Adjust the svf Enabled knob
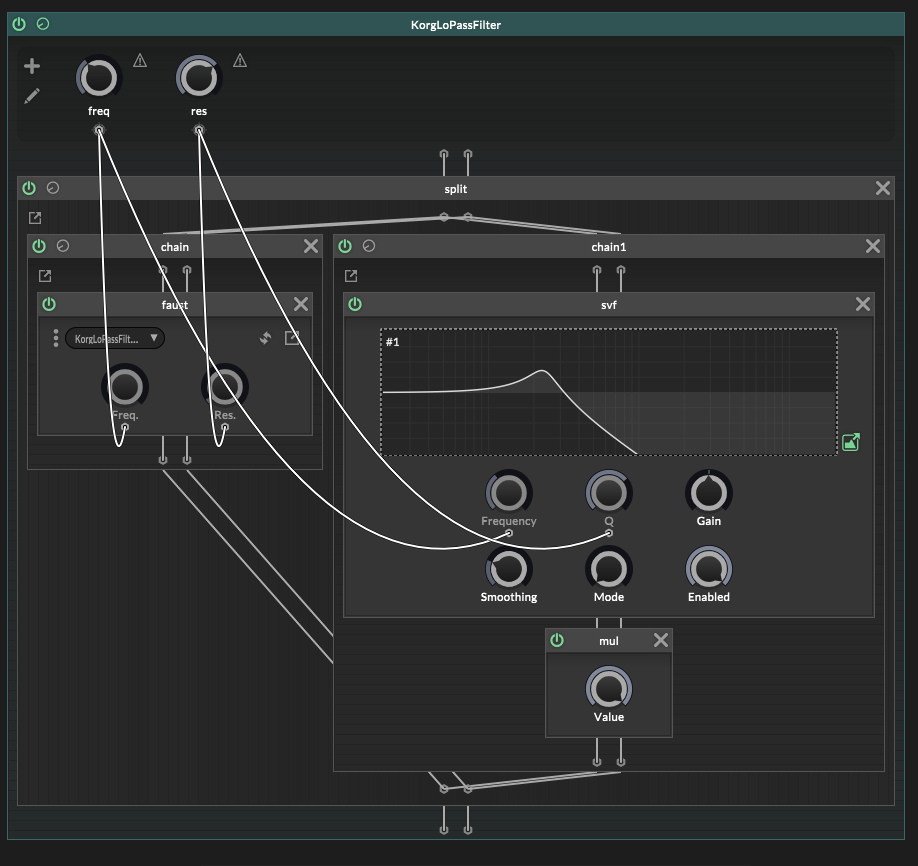 tap(709, 569)
